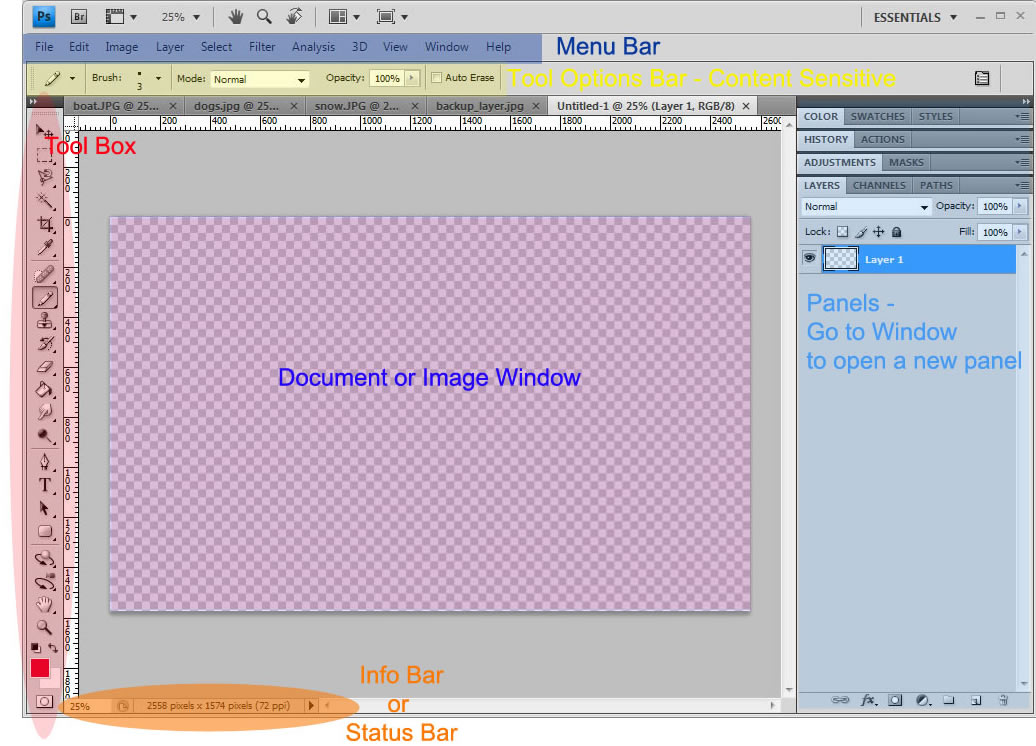Open the tool preset picker arrow

coord(72,78)
